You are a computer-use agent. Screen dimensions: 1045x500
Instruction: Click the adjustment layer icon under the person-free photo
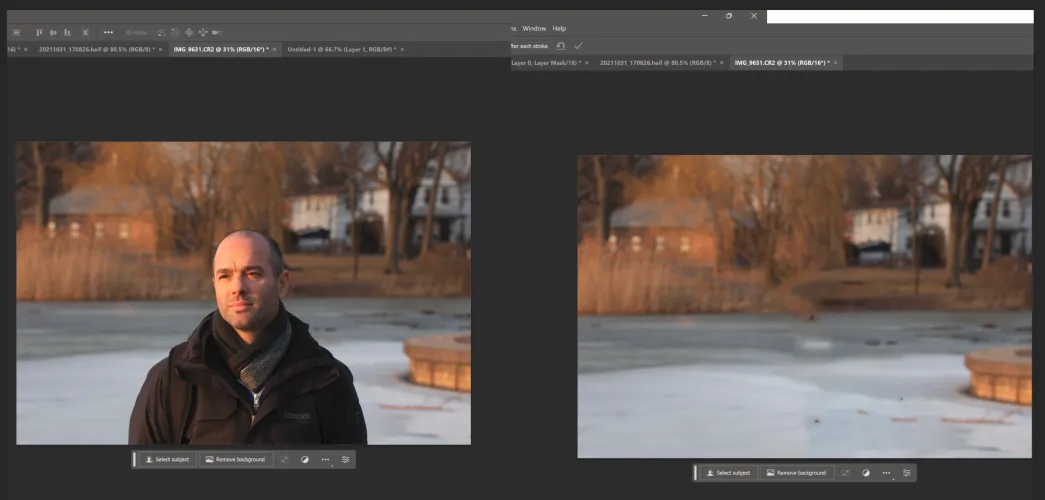click(x=866, y=472)
